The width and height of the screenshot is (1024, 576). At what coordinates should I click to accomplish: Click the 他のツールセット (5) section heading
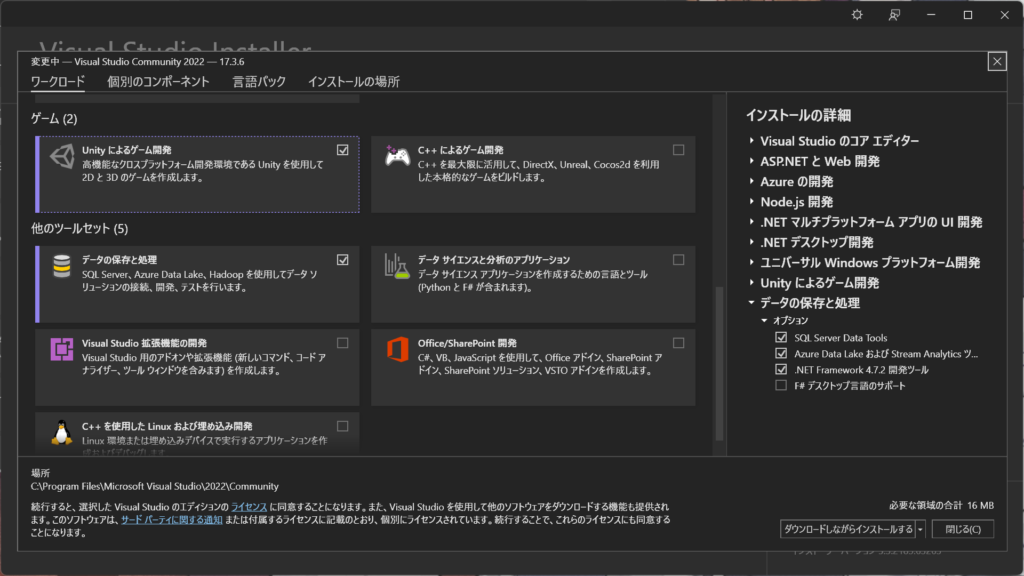(x=80, y=228)
